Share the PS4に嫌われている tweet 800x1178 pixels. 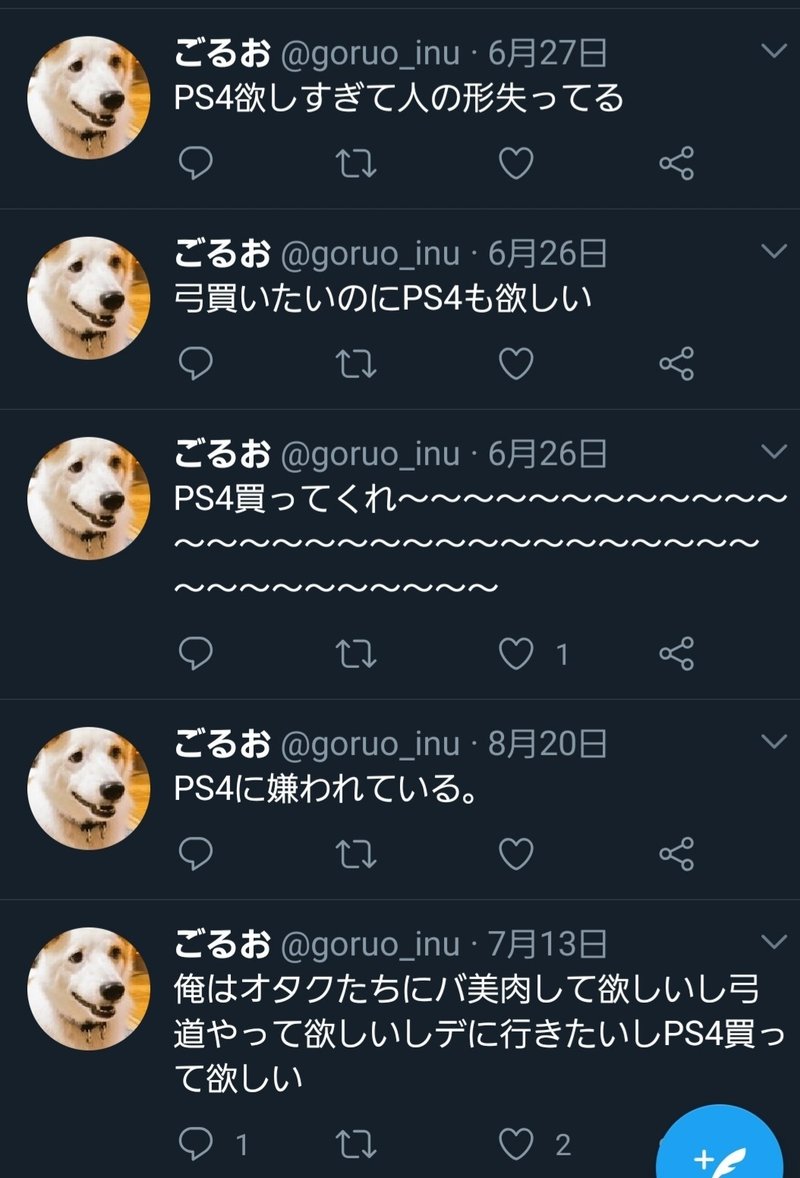point(676,853)
